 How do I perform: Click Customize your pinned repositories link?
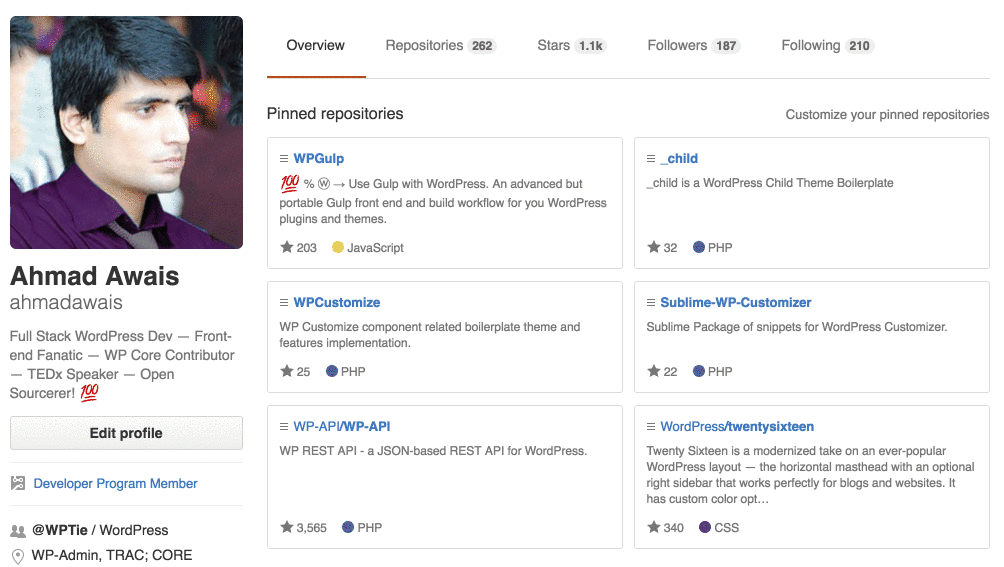(887, 115)
